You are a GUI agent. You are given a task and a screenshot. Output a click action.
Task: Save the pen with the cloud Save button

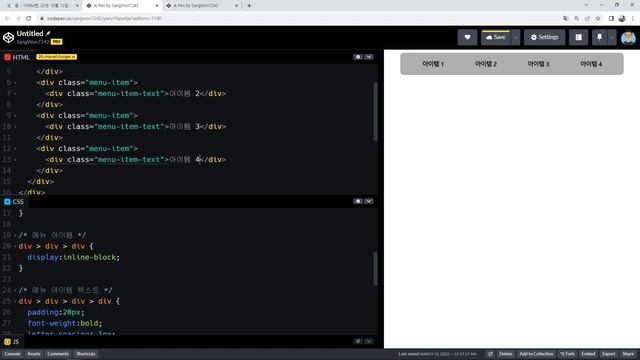(496, 37)
